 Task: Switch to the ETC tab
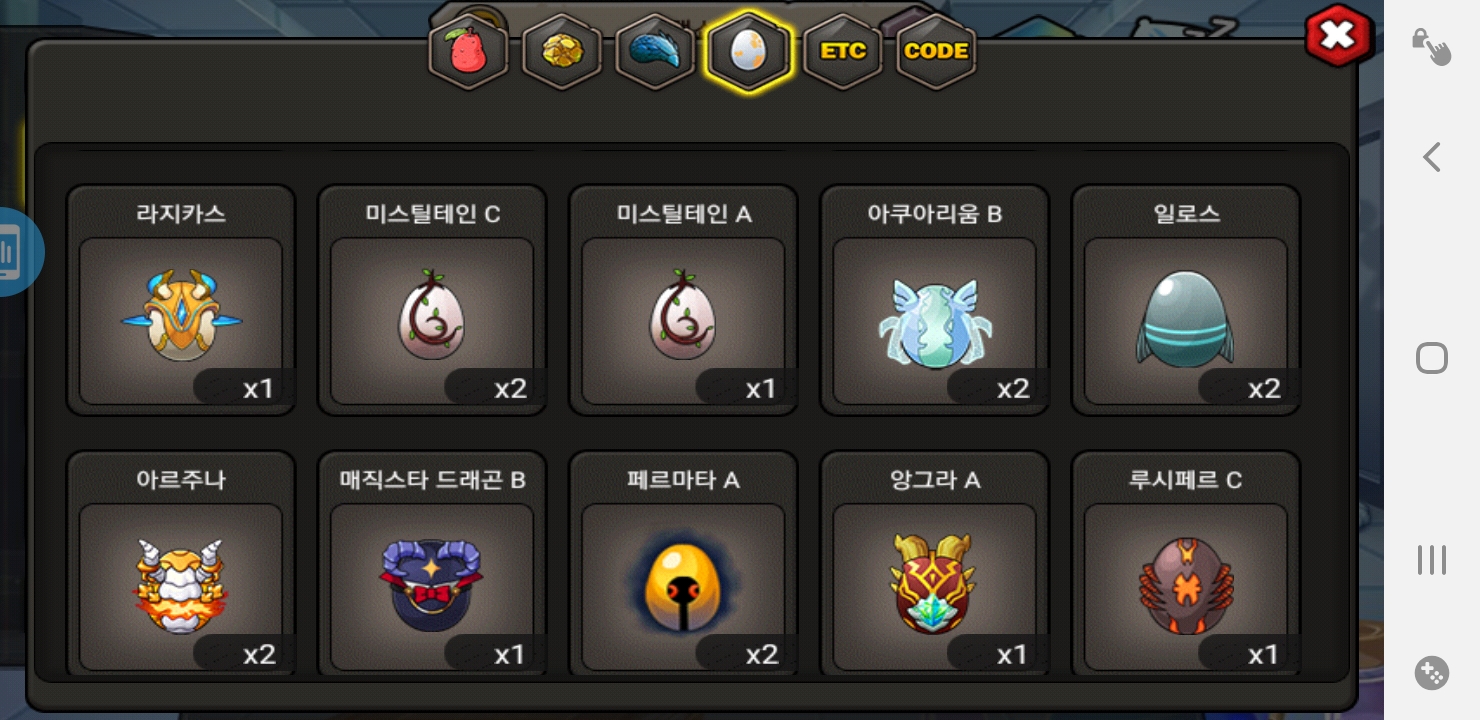coord(843,51)
